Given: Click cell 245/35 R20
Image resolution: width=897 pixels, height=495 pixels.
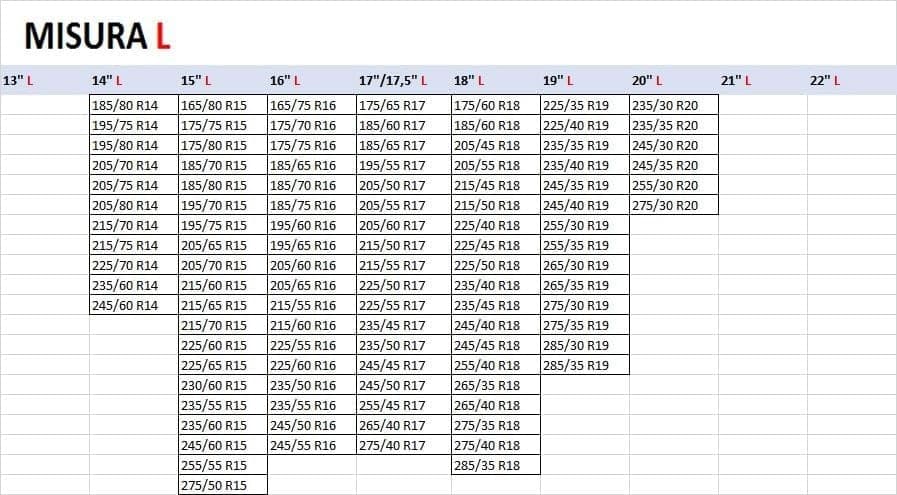Looking at the screenshot, I should point(674,165).
